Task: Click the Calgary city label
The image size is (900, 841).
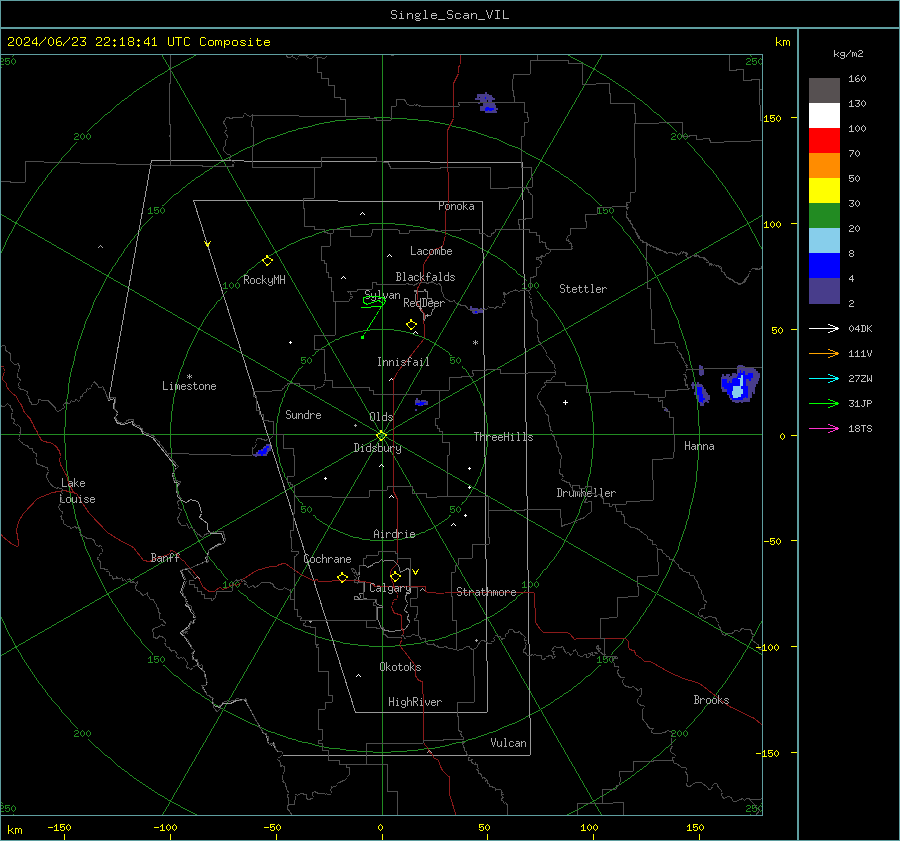Action: click(390, 588)
